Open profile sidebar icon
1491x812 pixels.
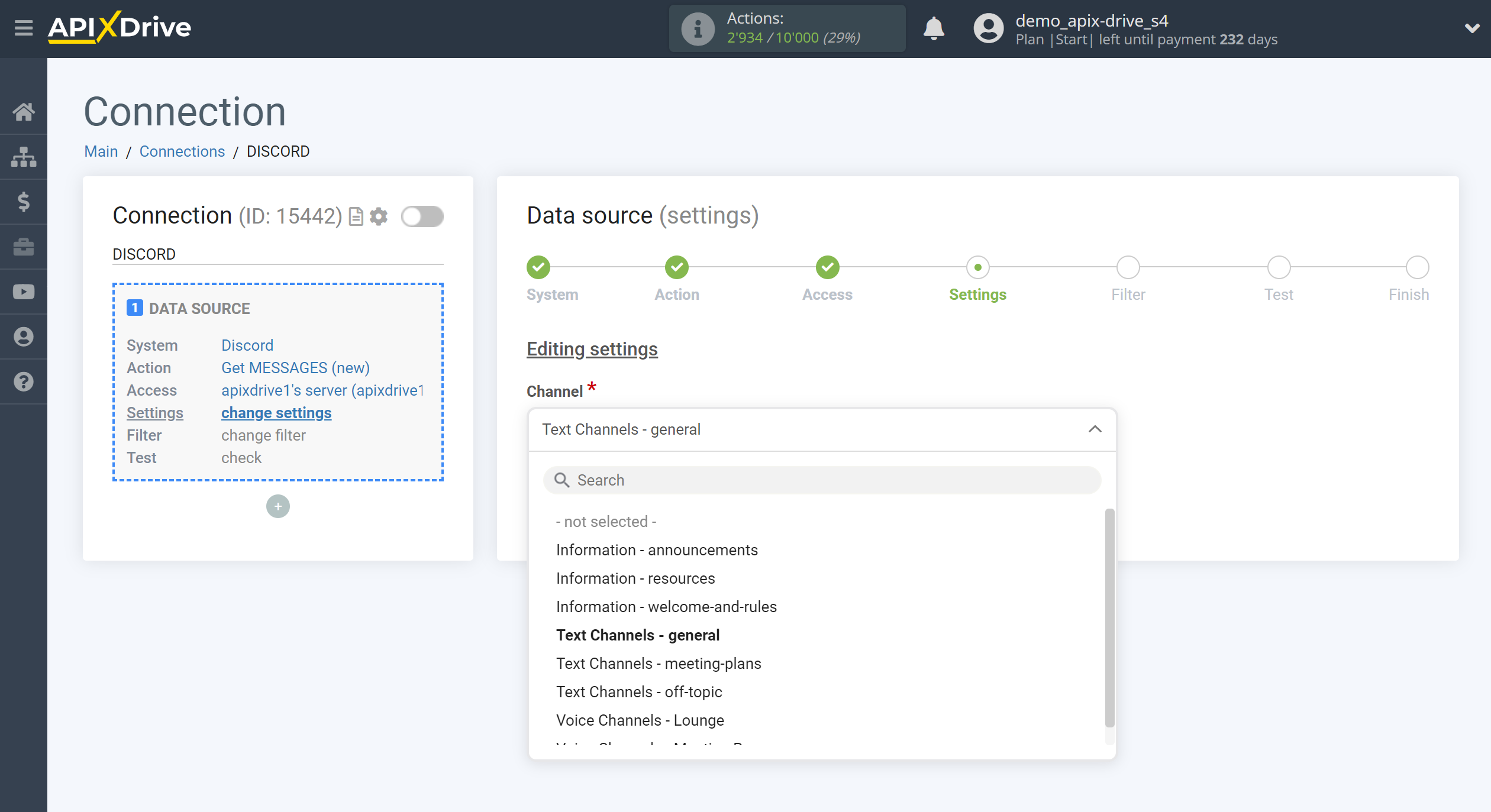pos(24,337)
